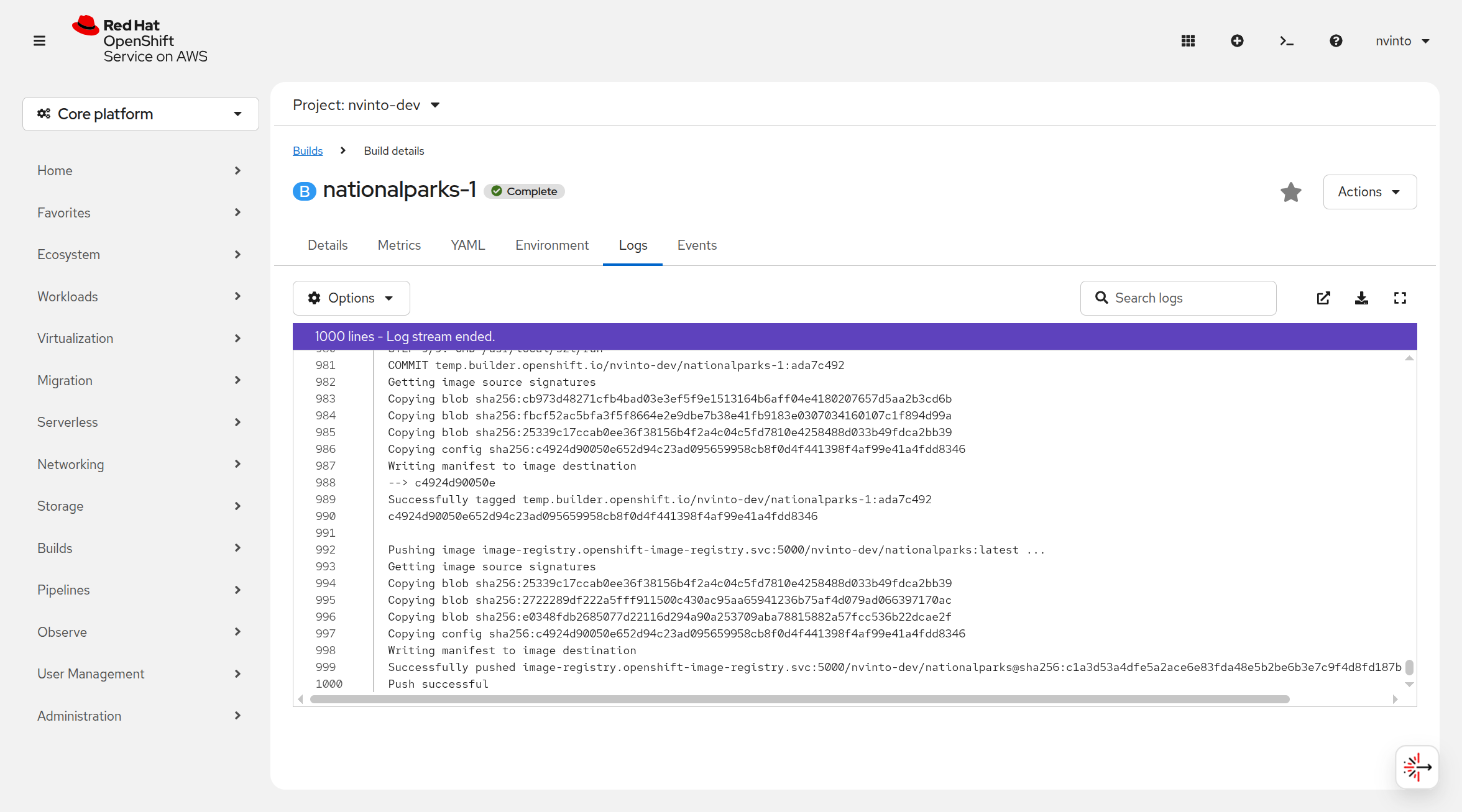Open raw logs in new window
Image resolution: width=1462 pixels, height=812 pixels.
[1323, 298]
